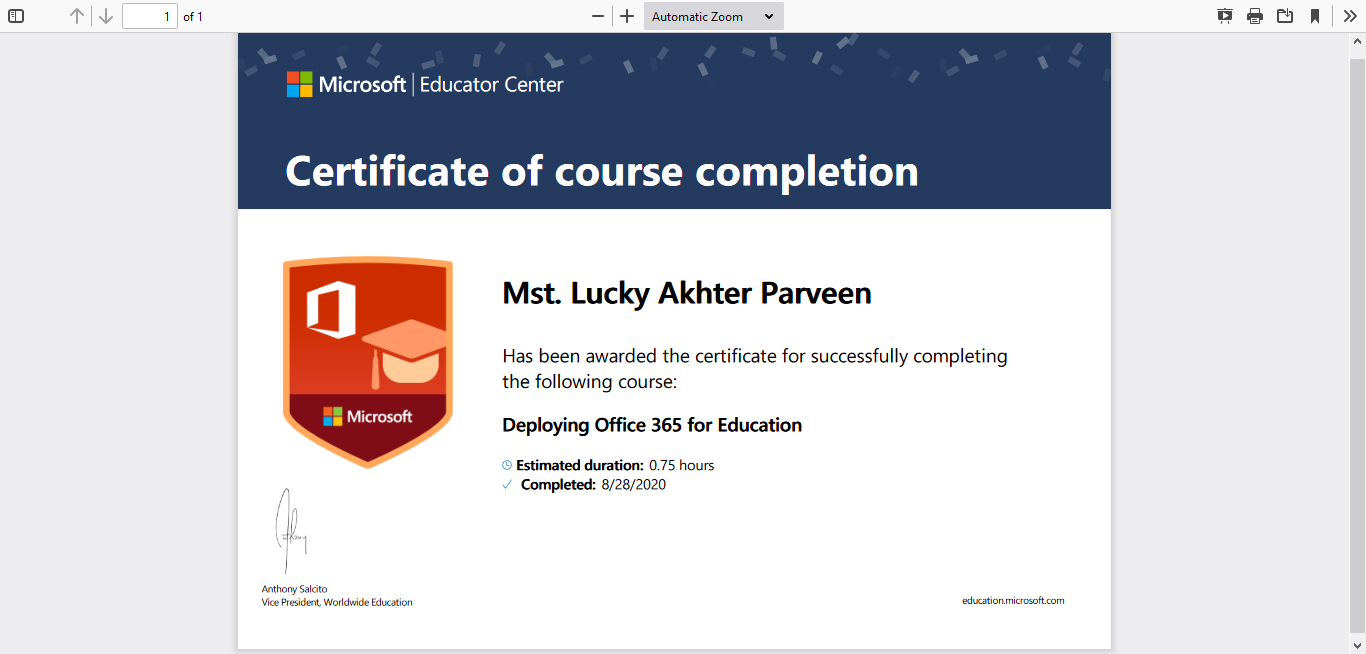This screenshot has width=1366, height=654.
Task: Click the course title Deploying Office 365 for Education
Action: point(652,425)
